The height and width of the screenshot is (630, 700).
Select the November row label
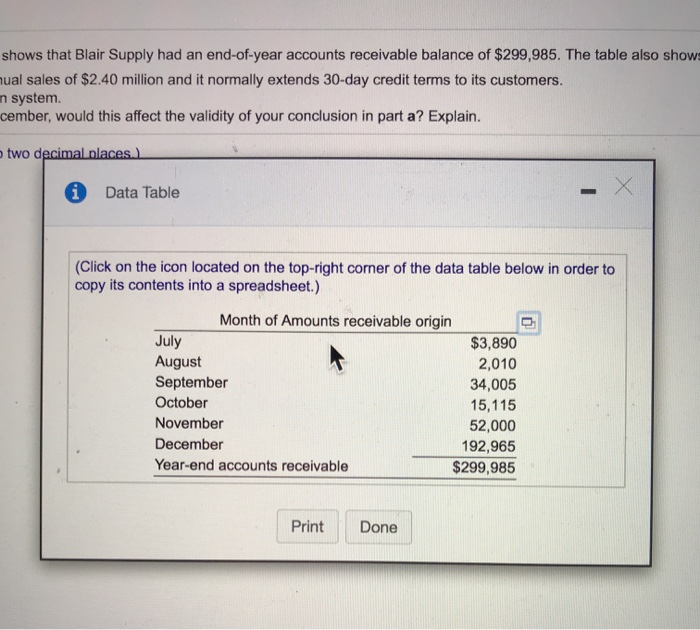tap(189, 423)
